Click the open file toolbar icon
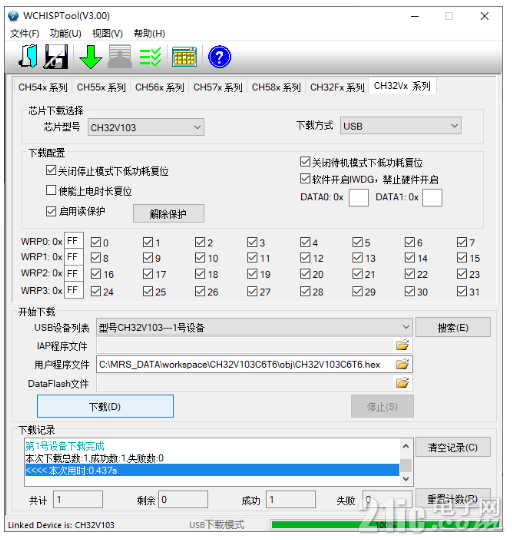512x540 pixels. coord(28,56)
